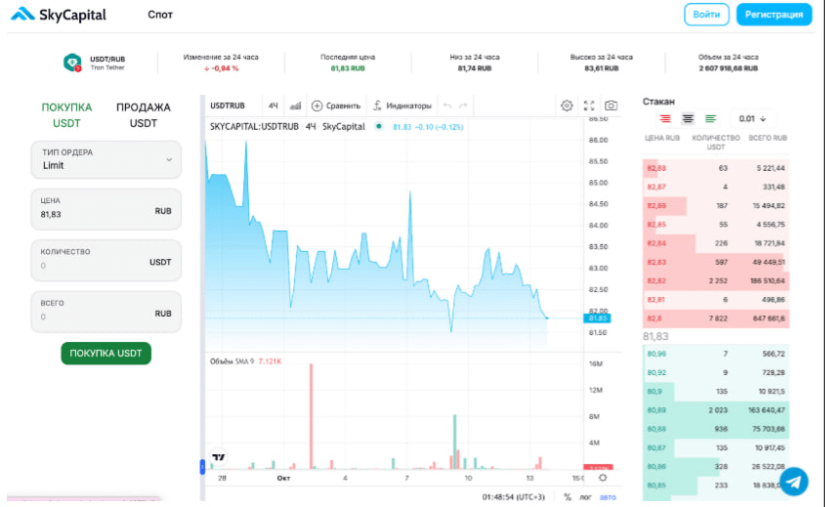The image size is (825, 507).
Task: Click the Последняя цена 81,83 RUB value
Action: 347,68
